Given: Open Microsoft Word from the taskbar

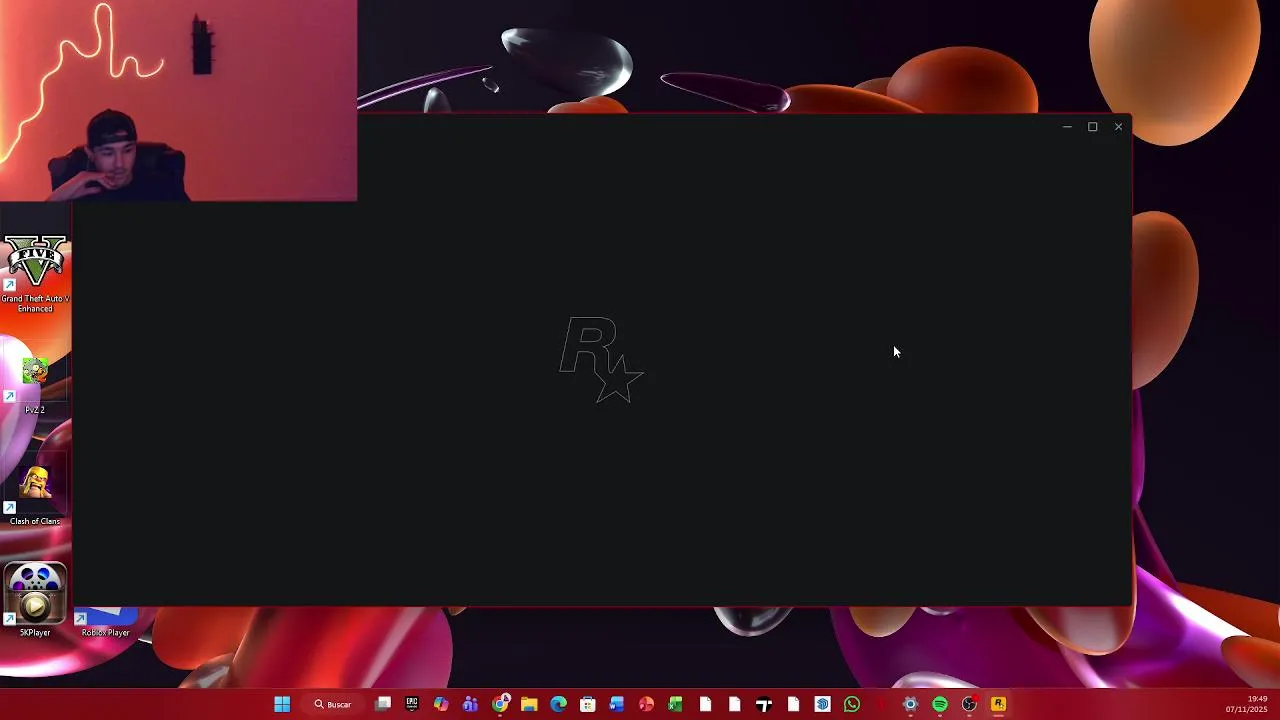Looking at the screenshot, I should [617, 704].
